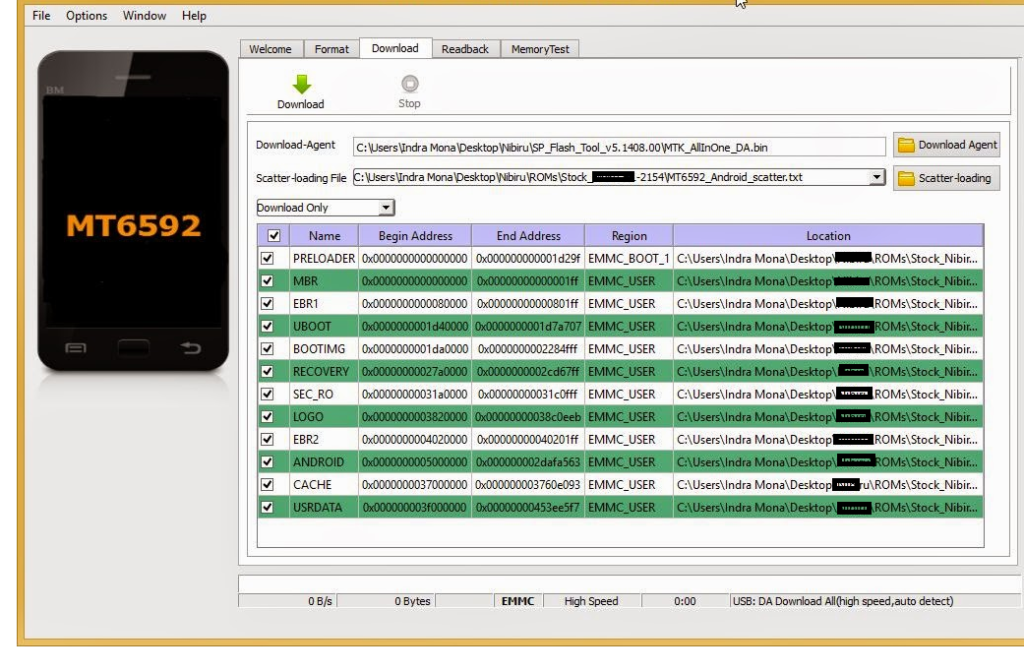Open the Download Only mode dropdown
Image resolution: width=1024 pixels, height=672 pixels.
[x=386, y=208]
